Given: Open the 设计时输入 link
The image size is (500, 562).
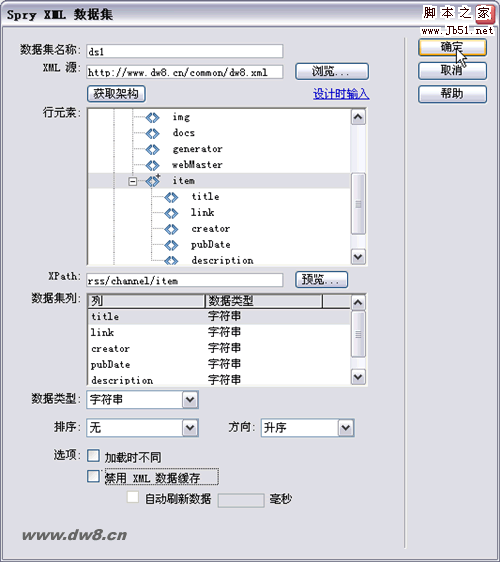Looking at the screenshot, I should coord(341,94).
